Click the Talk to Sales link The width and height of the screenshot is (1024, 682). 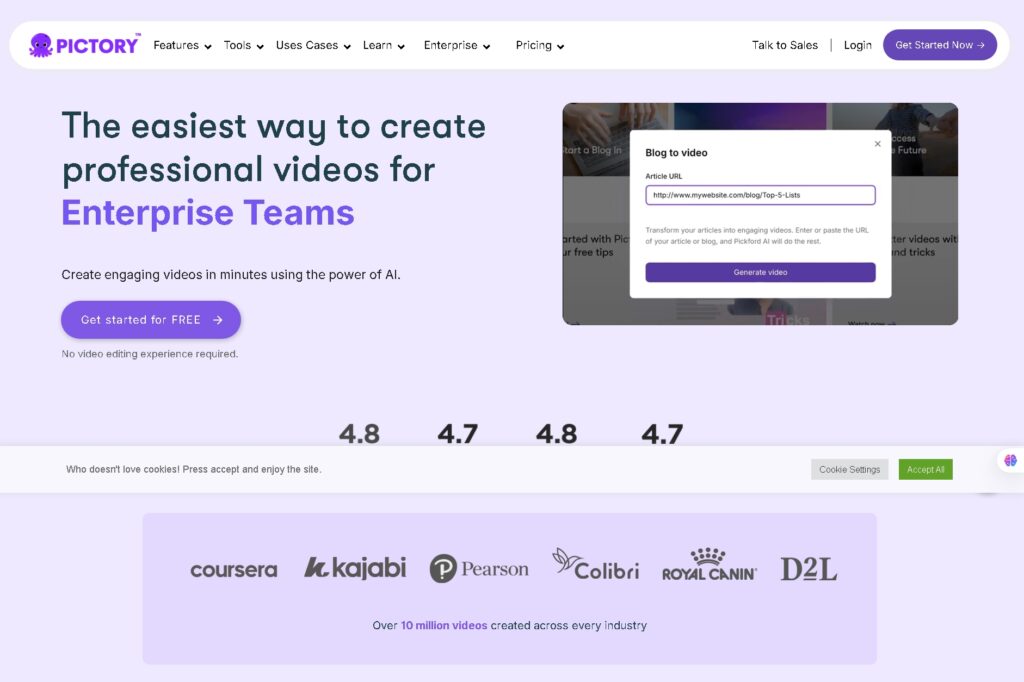[x=784, y=45]
